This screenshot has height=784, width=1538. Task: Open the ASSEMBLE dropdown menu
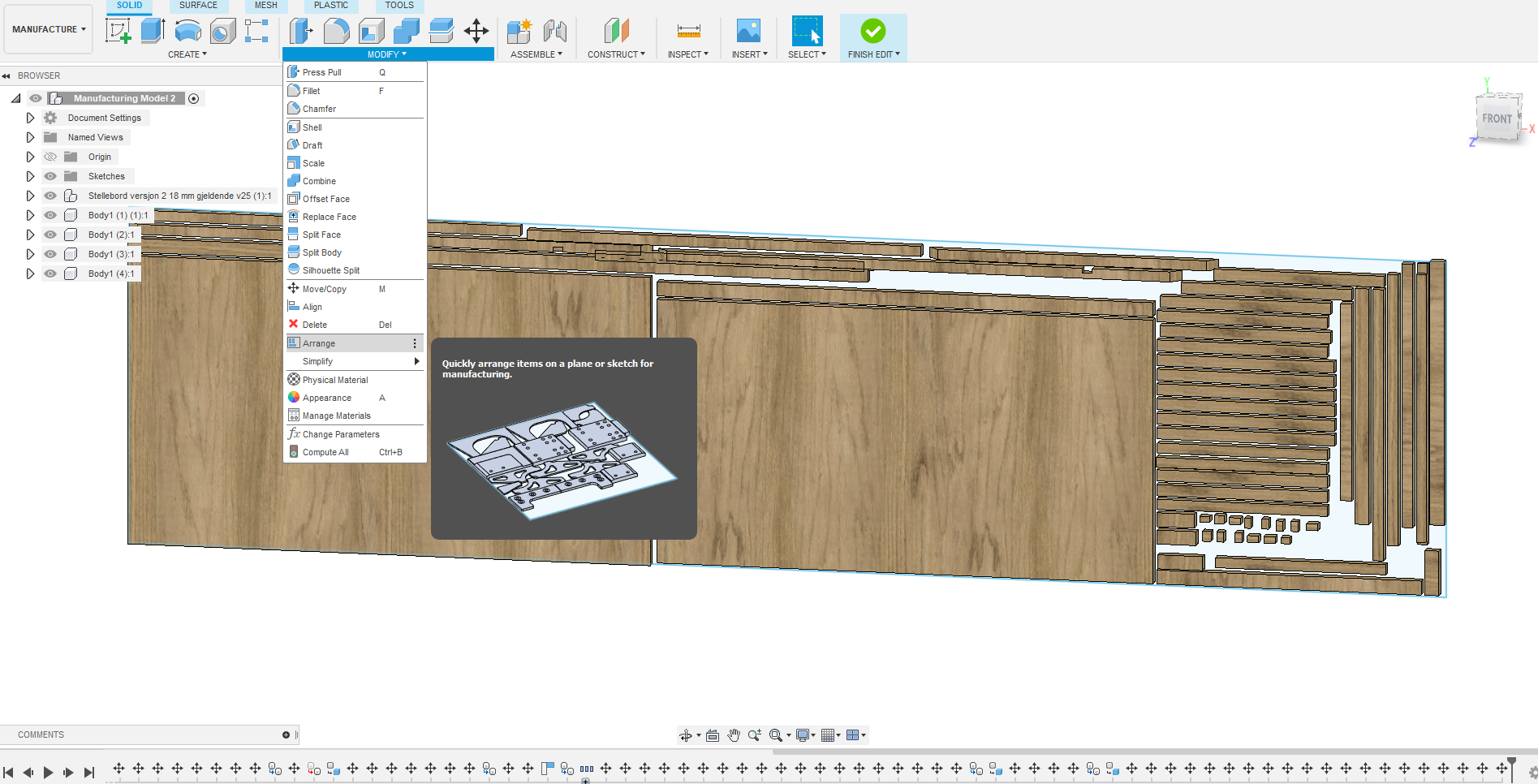point(536,54)
